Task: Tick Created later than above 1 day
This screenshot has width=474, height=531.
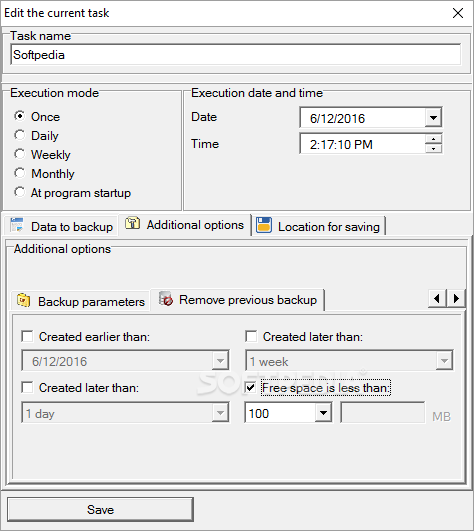Action: pos(27,387)
